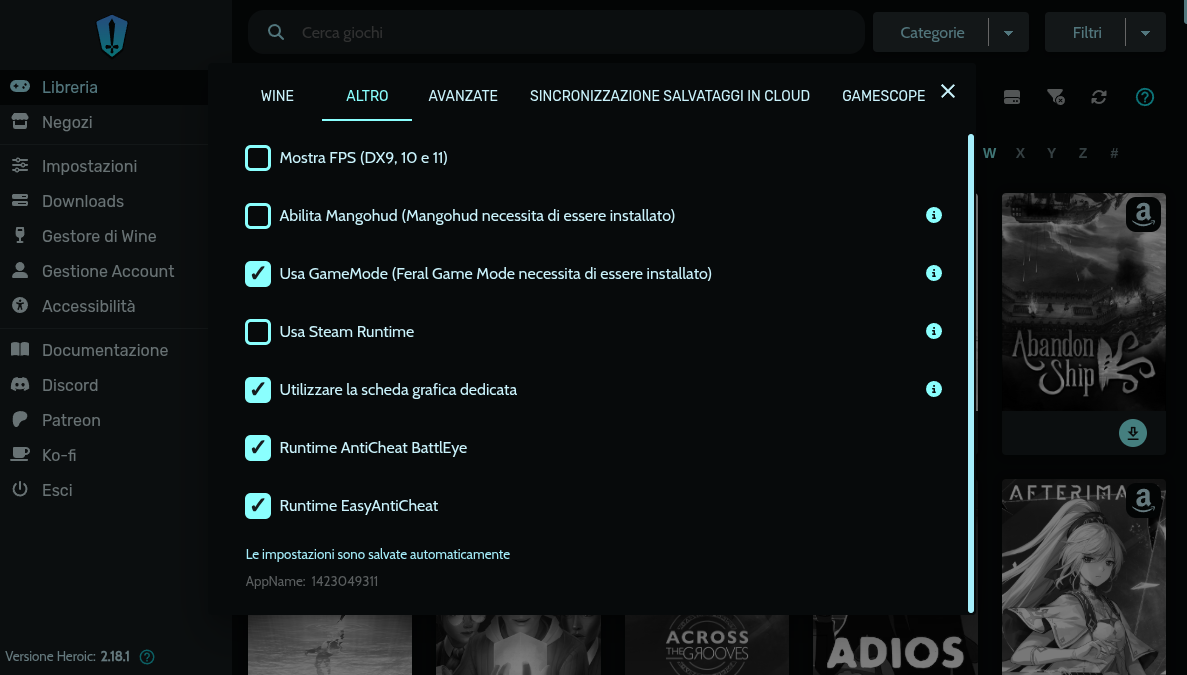Focus the Cerca giochi search field
Image resolution: width=1187 pixels, height=675 pixels.
(x=556, y=33)
